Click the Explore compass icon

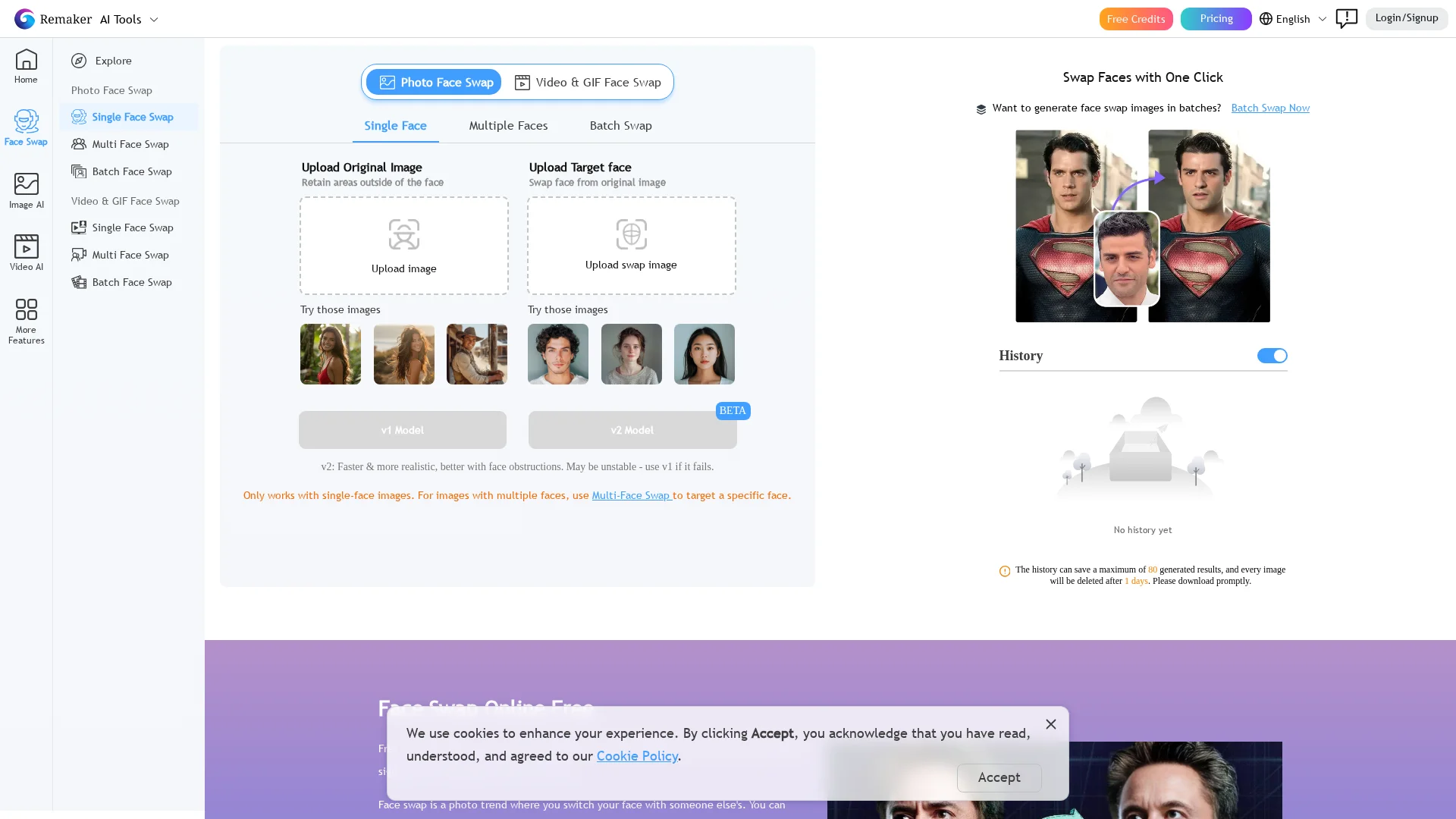click(x=79, y=61)
